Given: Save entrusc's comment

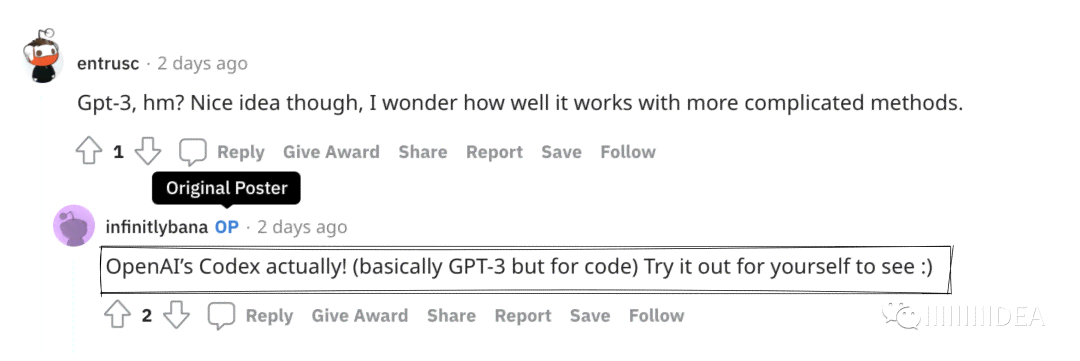Looking at the screenshot, I should 561,152.
